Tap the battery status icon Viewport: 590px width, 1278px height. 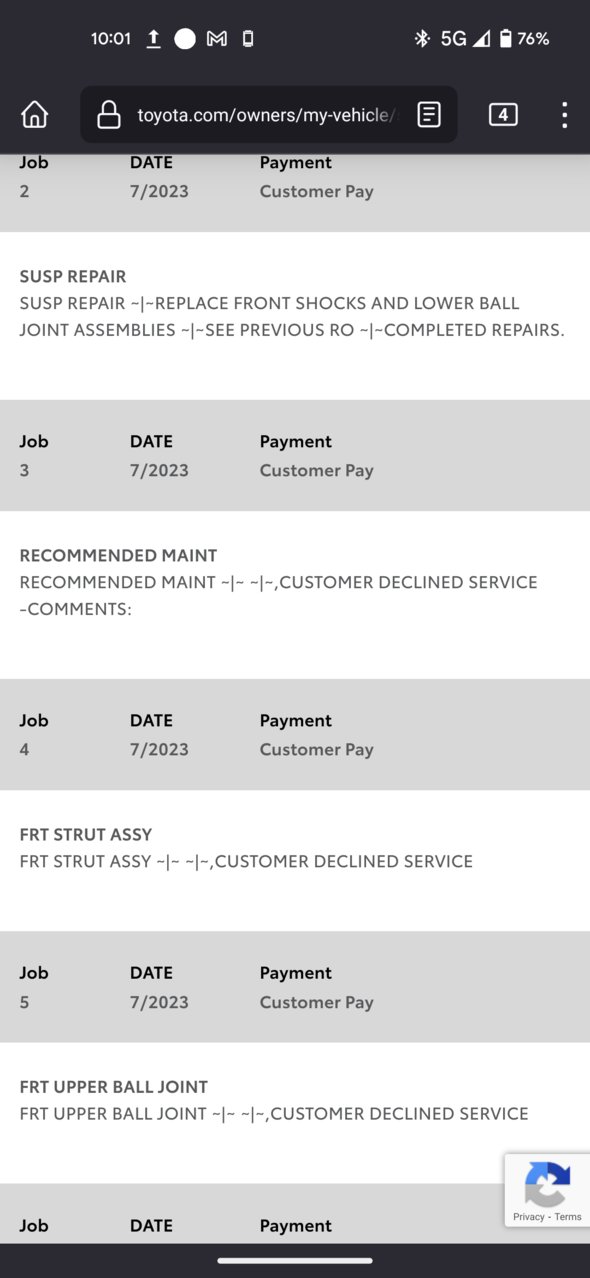pos(505,38)
